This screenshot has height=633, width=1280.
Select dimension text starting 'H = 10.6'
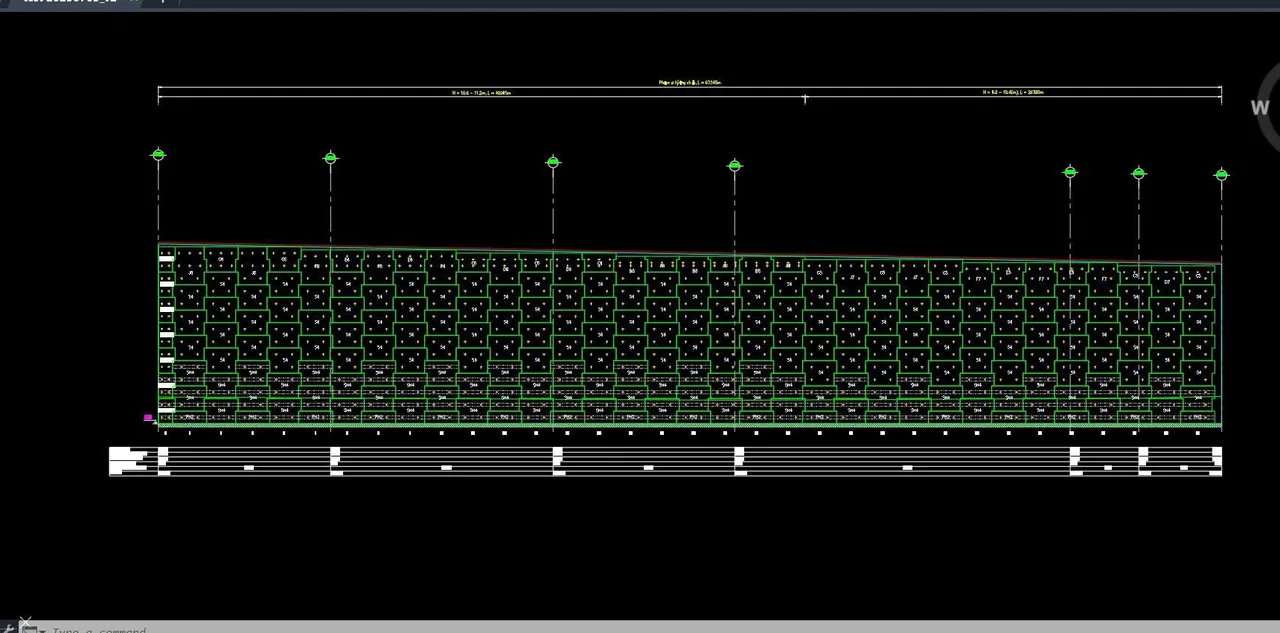481,92
